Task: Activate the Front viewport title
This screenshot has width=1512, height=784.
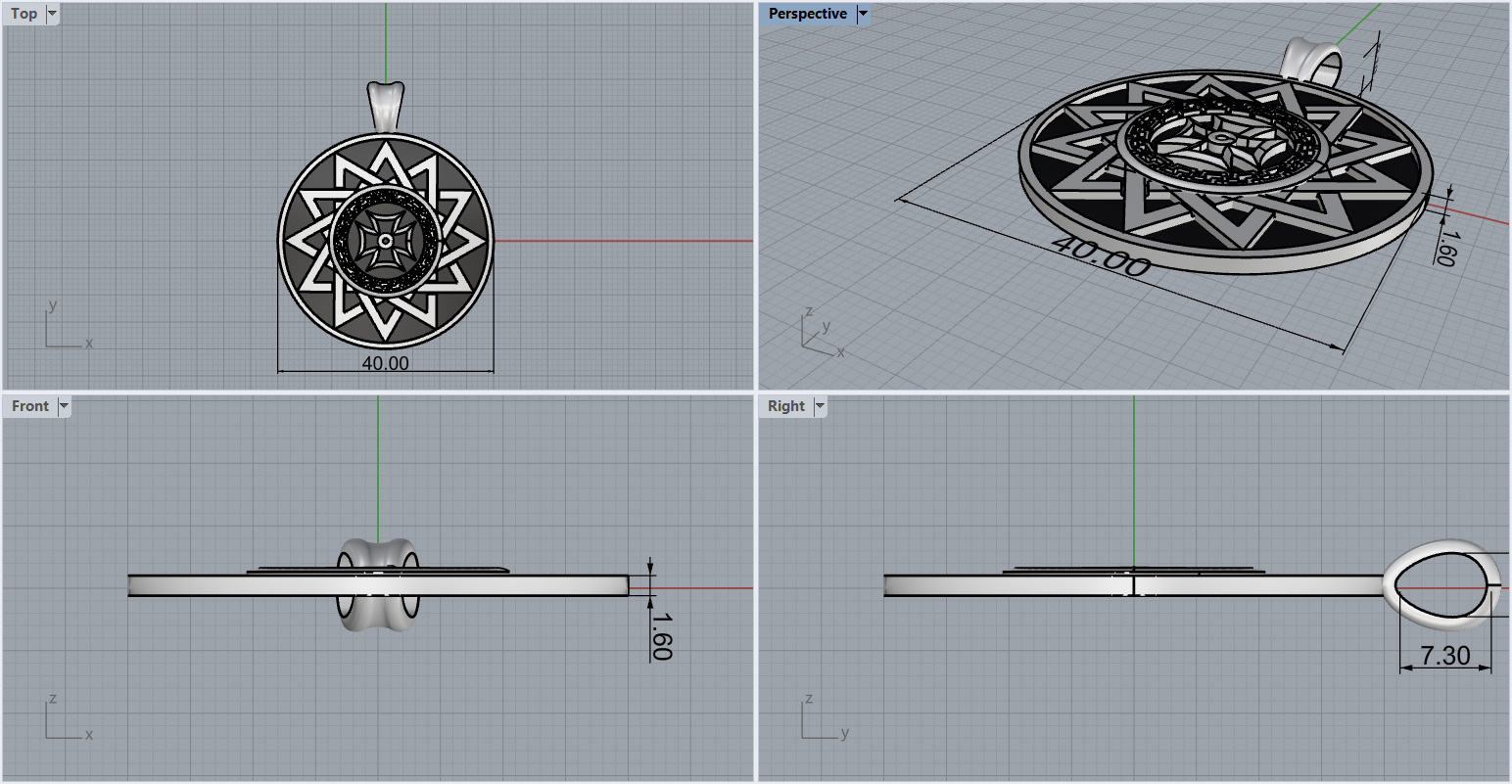Action: click(x=30, y=406)
